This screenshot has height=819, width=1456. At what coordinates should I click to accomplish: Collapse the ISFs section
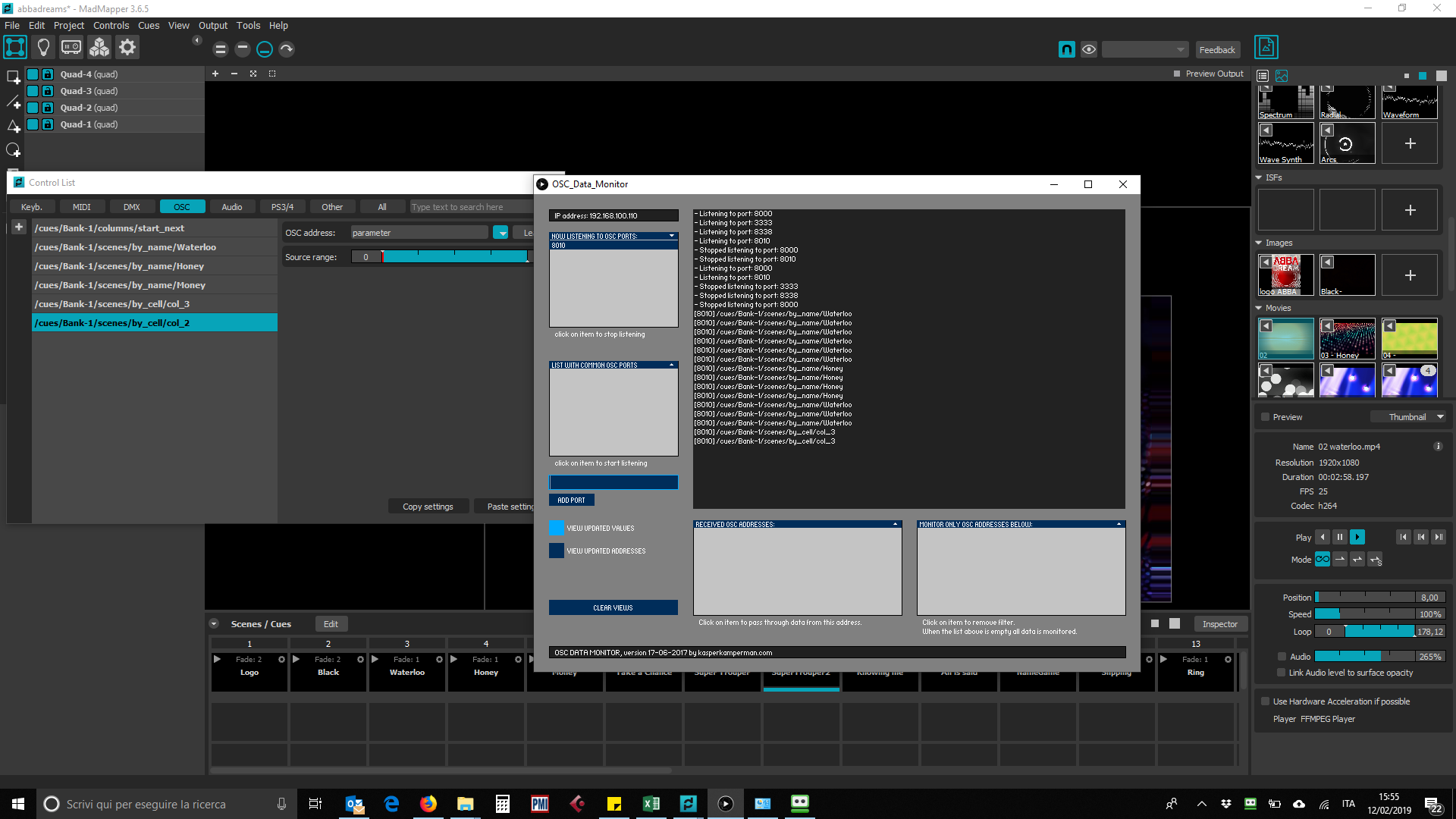click(1259, 177)
